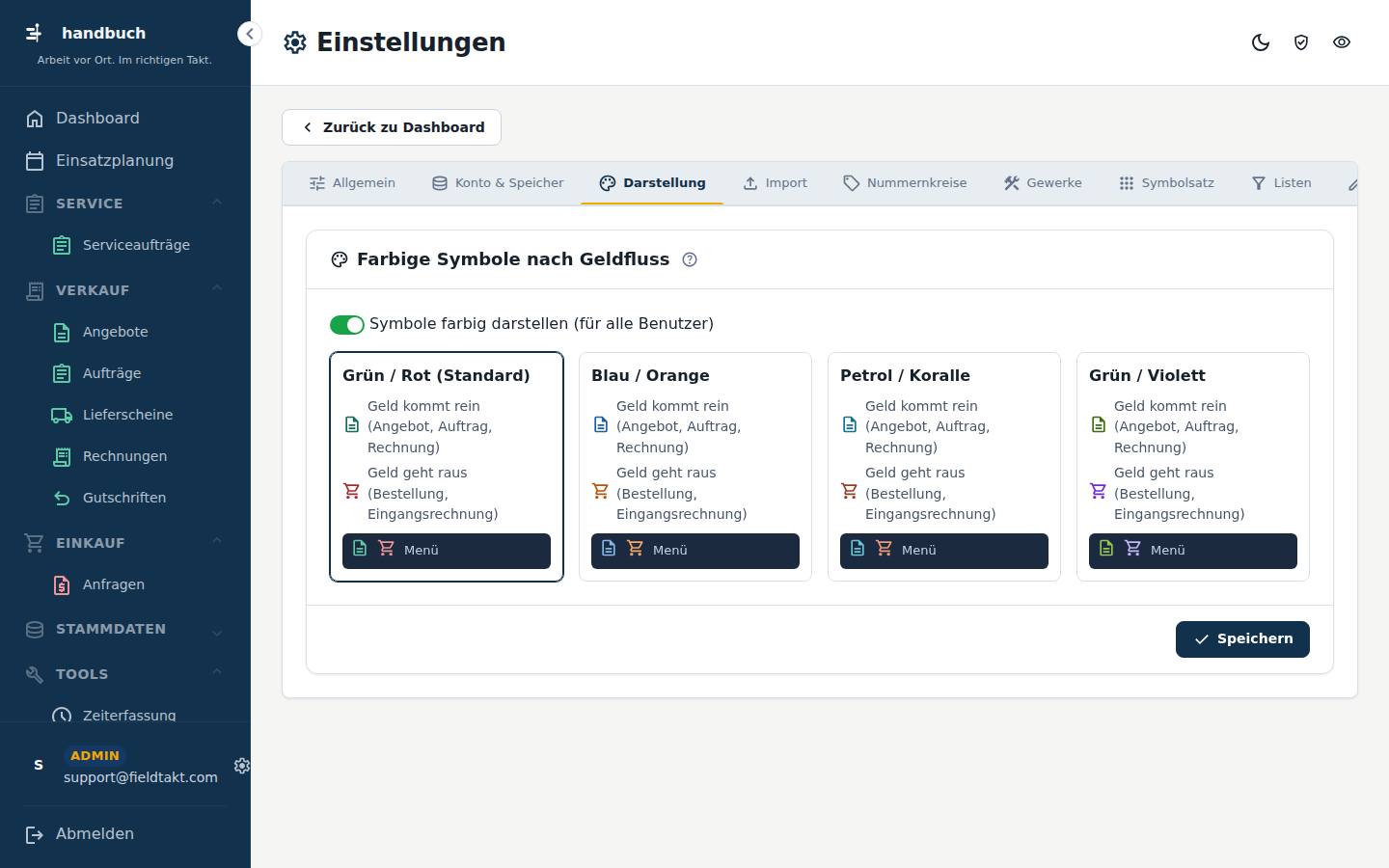This screenshot has width=1389, height=868.
Task: Click the user avatar with letter S
Action: coord(39,766)
